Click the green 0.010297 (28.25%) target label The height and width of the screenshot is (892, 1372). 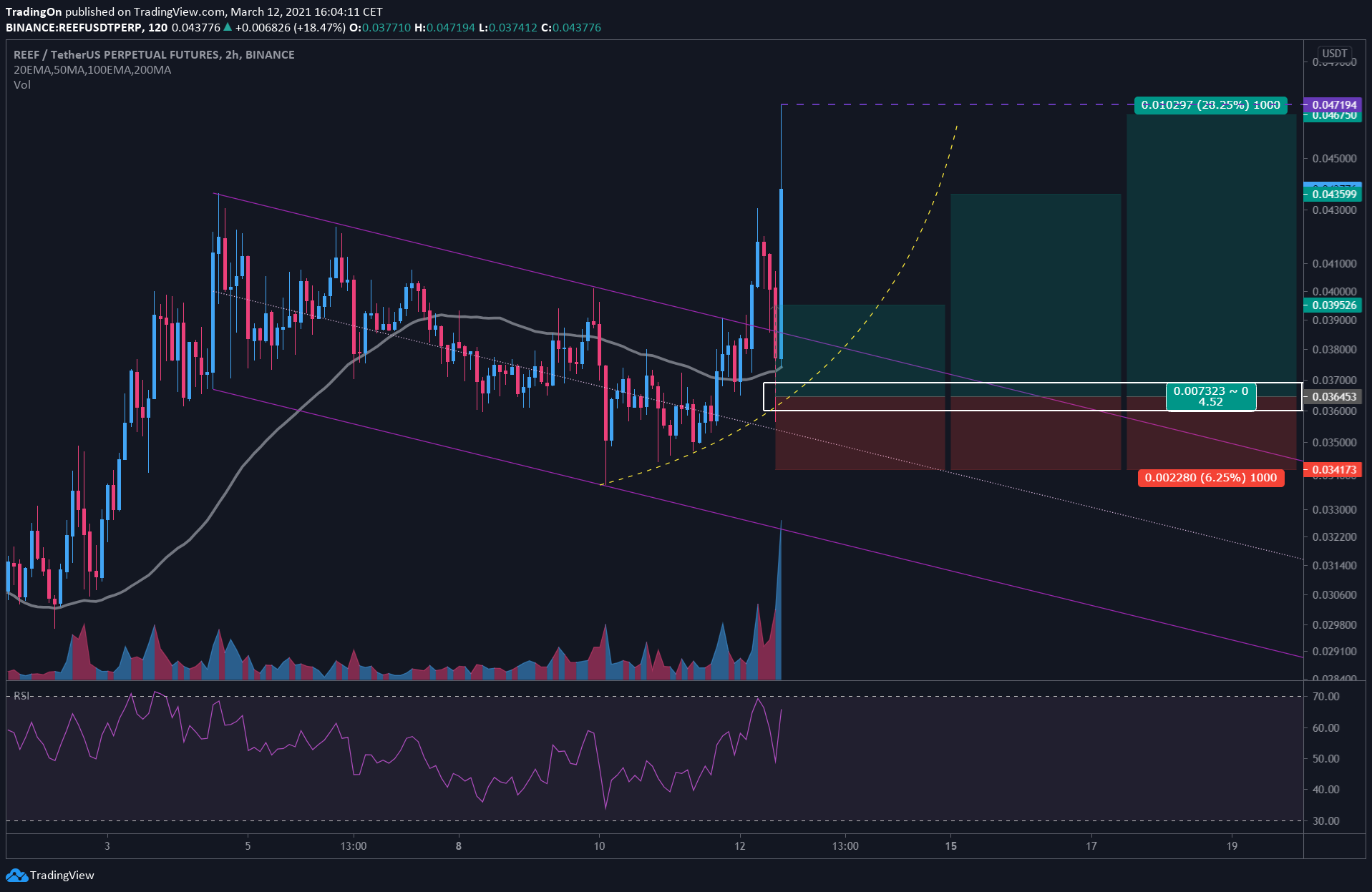(x=1210, y=105)
